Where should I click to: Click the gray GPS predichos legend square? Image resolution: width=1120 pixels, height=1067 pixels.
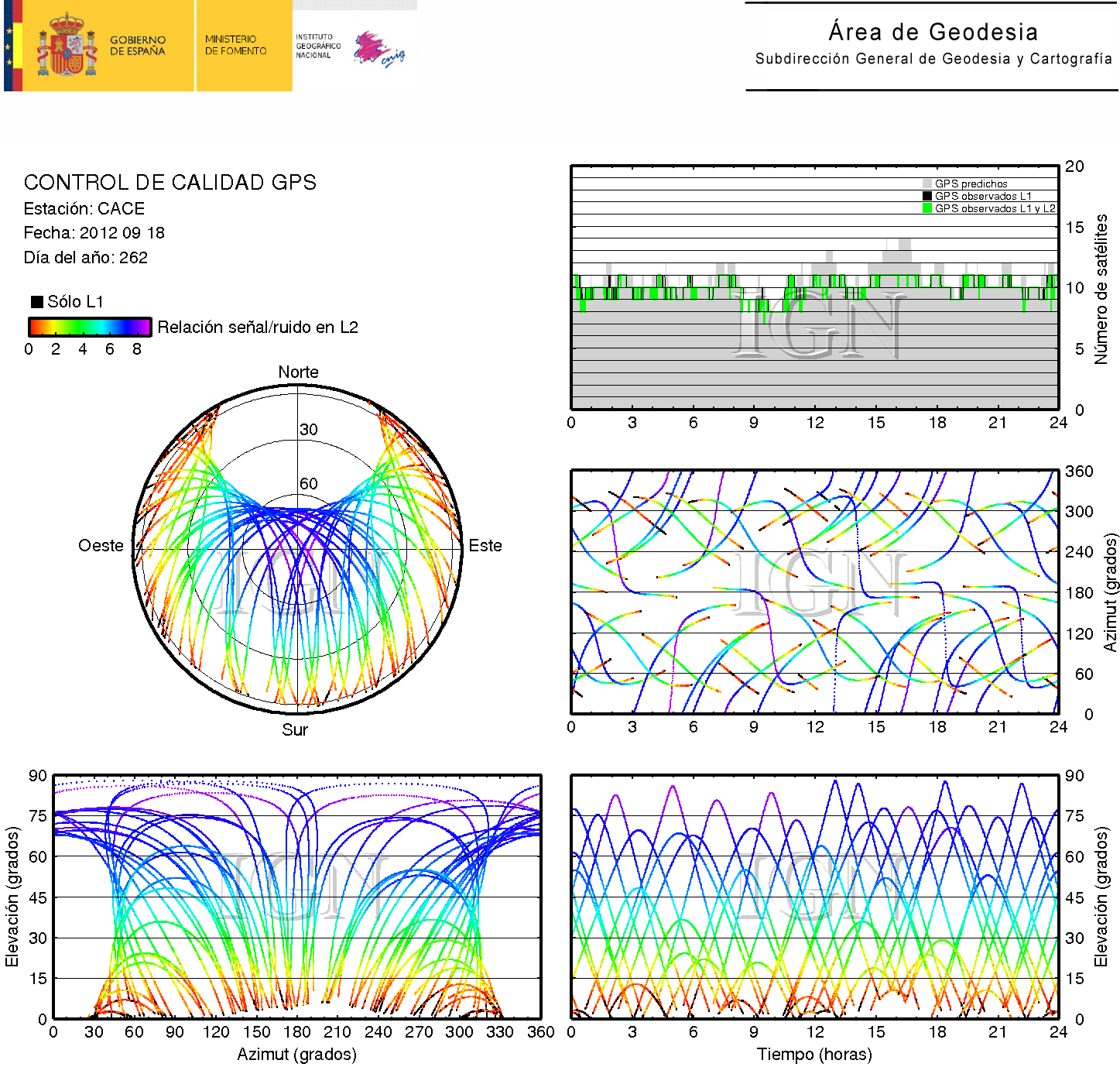click(x=927, y=184)
